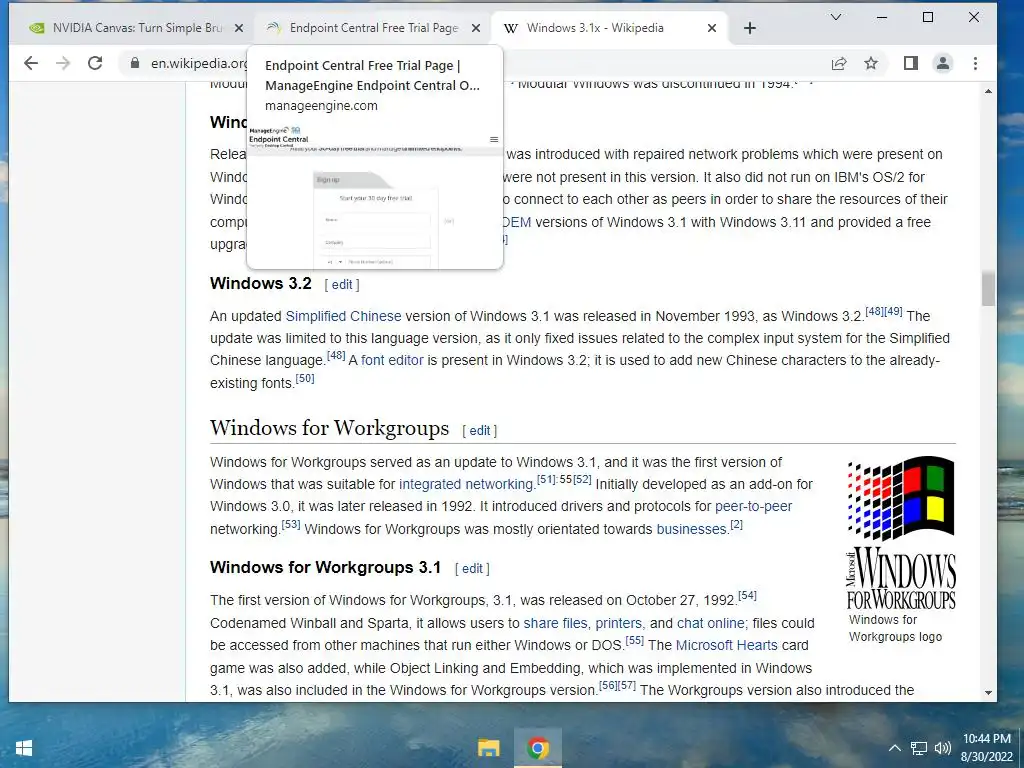Open the OEM link
This screenshot has width=1024, height=768.
point(517,222)
